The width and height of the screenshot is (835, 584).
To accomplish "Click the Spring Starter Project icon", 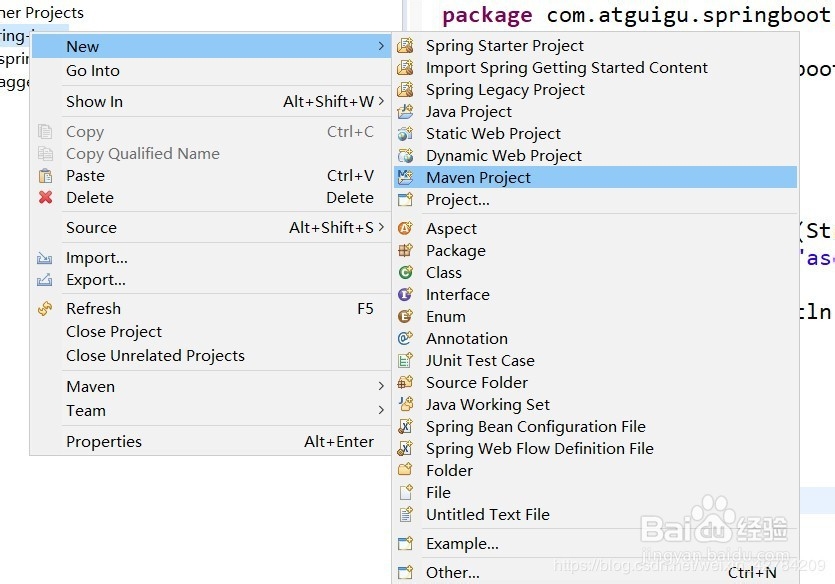I will click(x=405, y=46).
